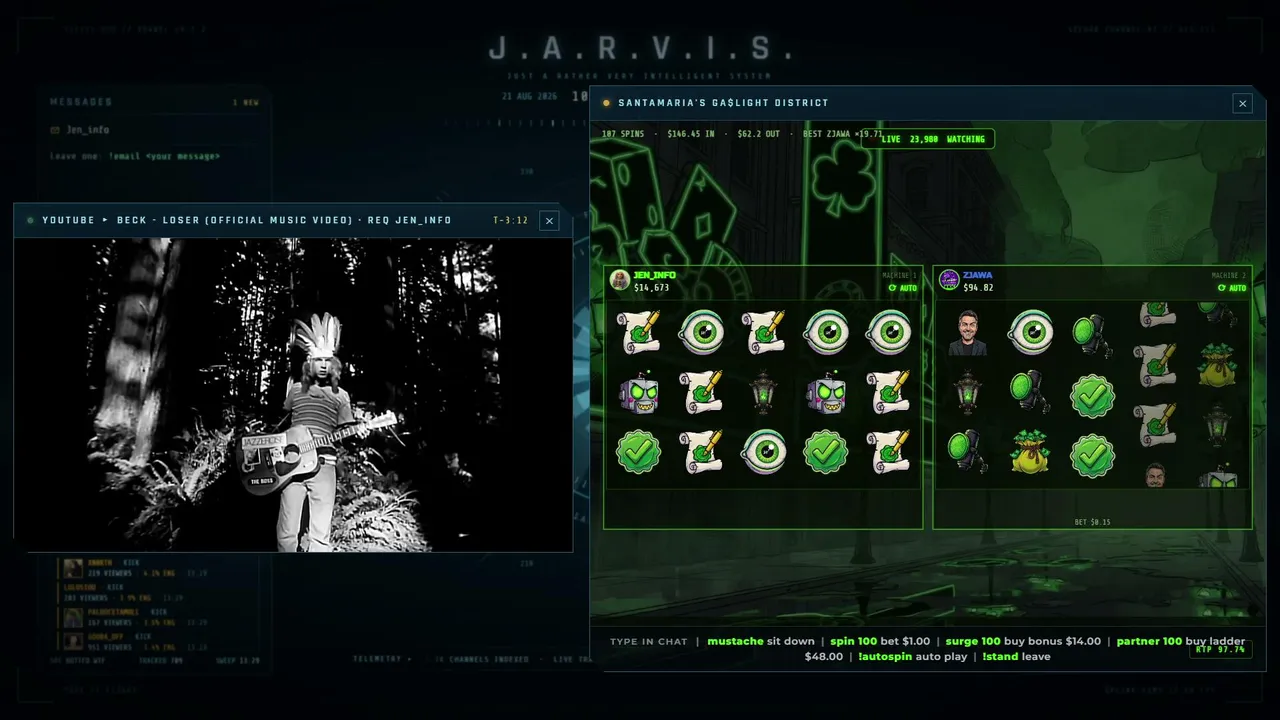Click the BET $0.15 label under ZJAWA's reels

click(x=1092, y=522)
